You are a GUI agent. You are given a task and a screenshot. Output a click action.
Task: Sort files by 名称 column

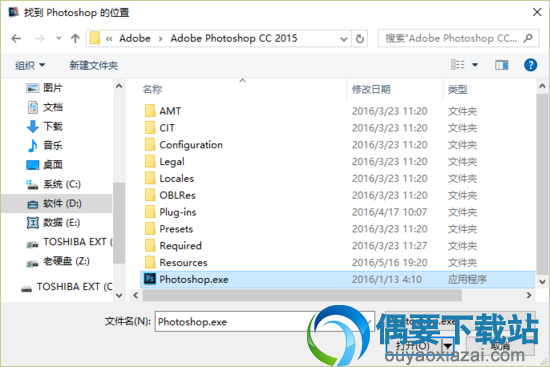tap(153, 89)
